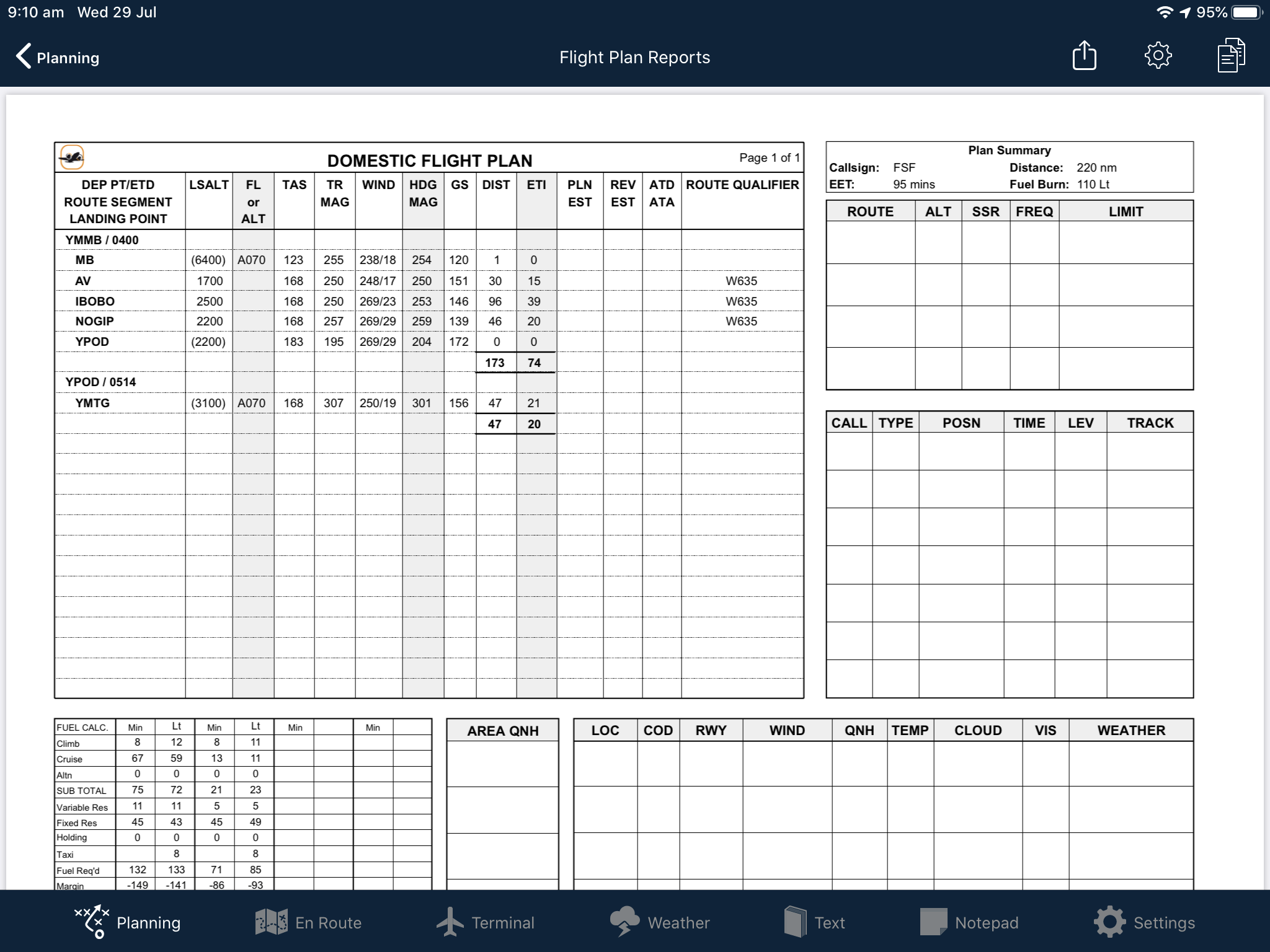1270x952 pixels.
Task: Tap the POSN column header
Action: 961,423
